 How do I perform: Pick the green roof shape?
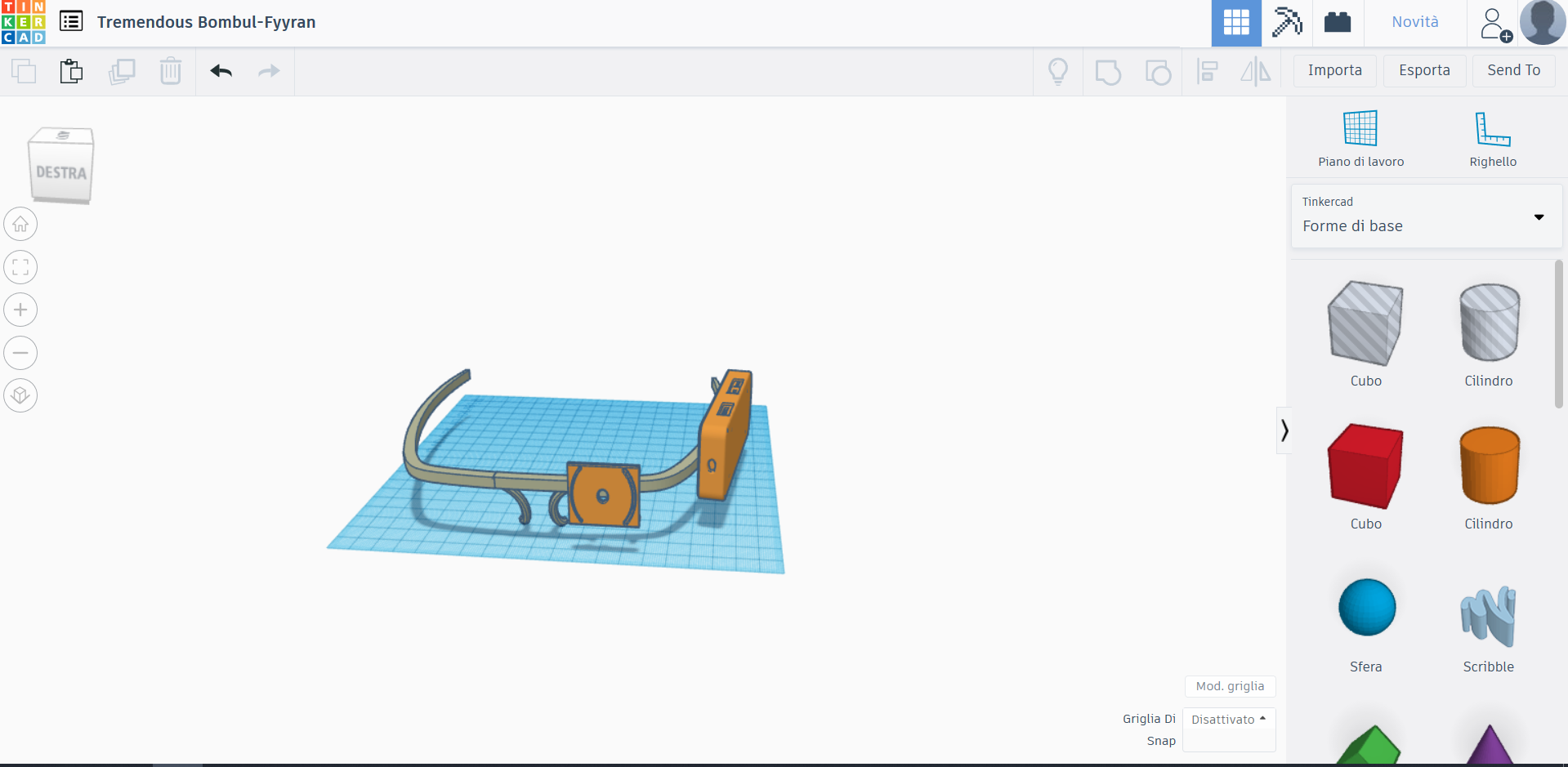pos(1369,745)
